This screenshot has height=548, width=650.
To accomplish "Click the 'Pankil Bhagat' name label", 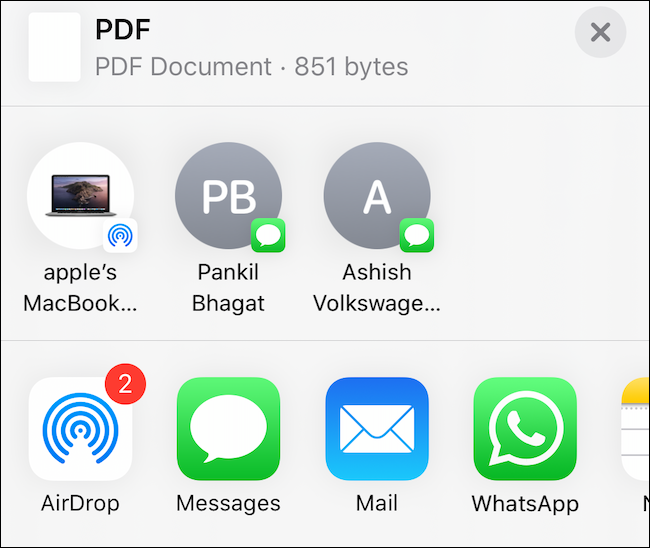I will [x=228, y=288].
